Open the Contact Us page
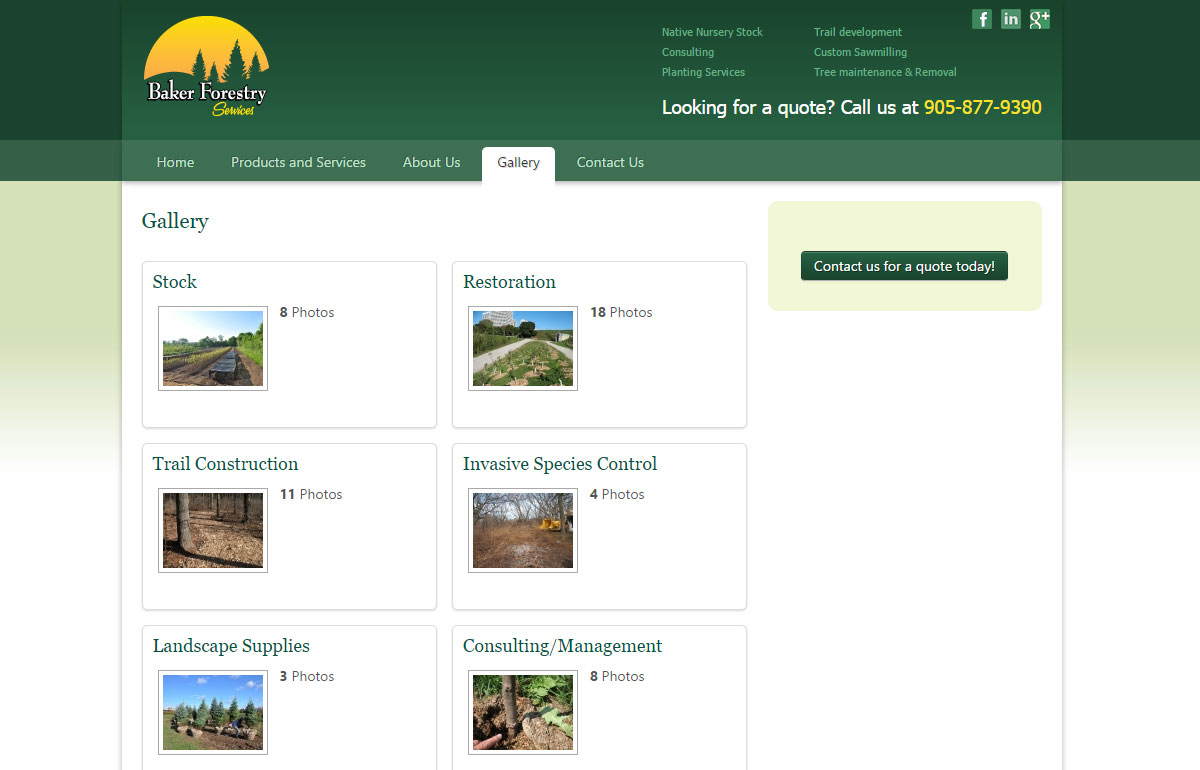The image size is (1200, 770). (x=610, y=162)
